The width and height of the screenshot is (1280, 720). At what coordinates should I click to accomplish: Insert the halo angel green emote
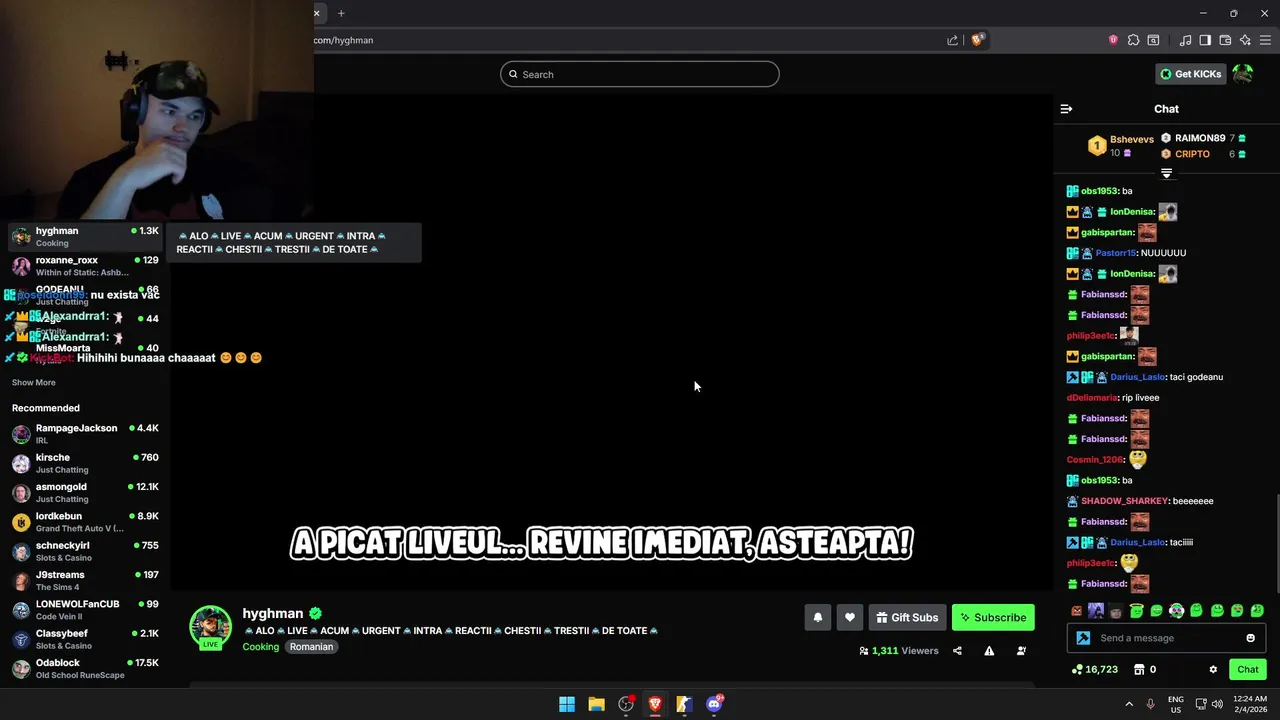click(x=1136, y=611)
